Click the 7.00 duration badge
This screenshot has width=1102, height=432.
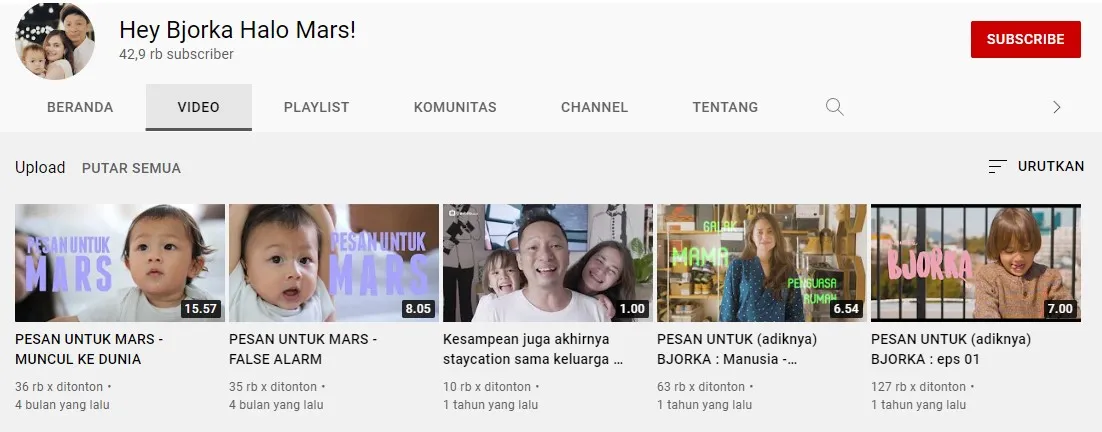1060,308
